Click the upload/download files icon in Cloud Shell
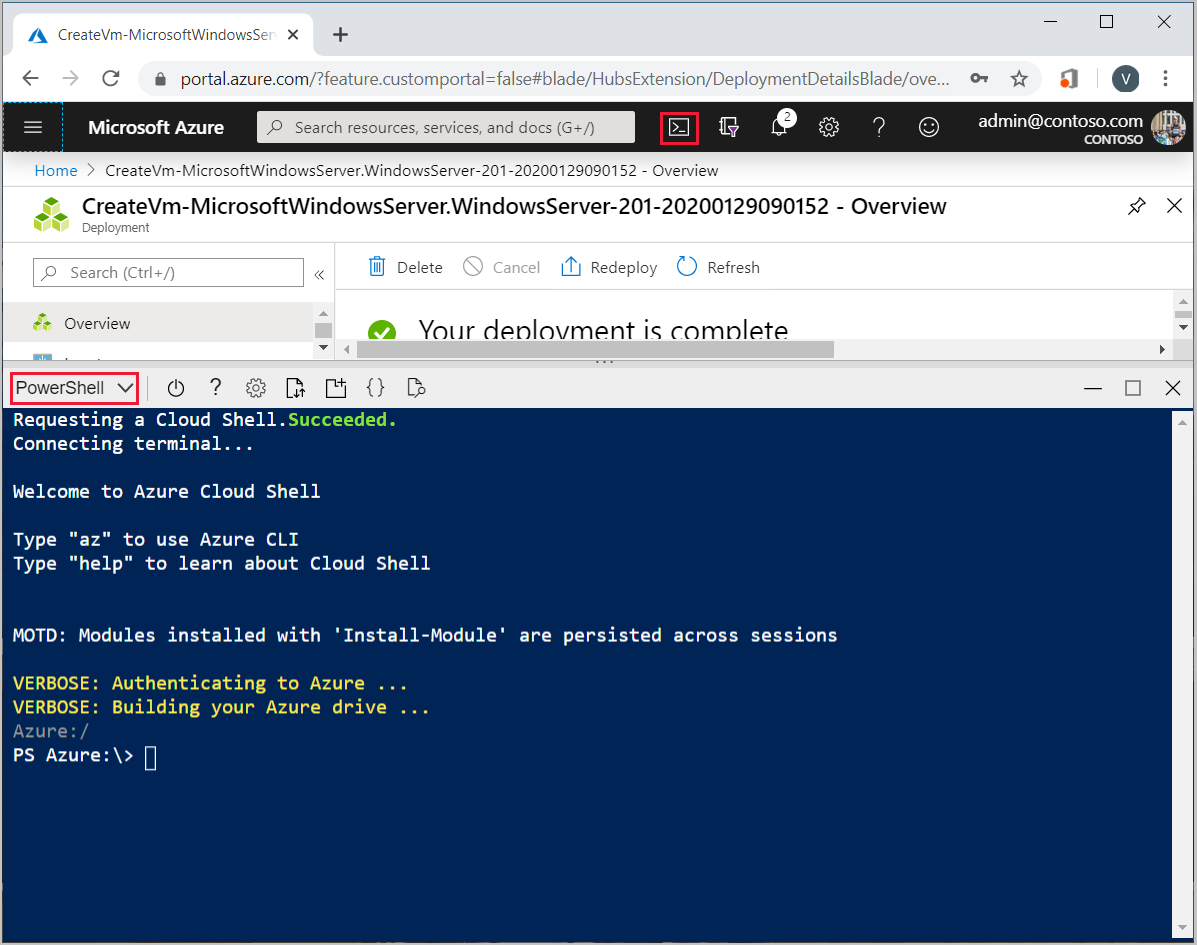 295,388
